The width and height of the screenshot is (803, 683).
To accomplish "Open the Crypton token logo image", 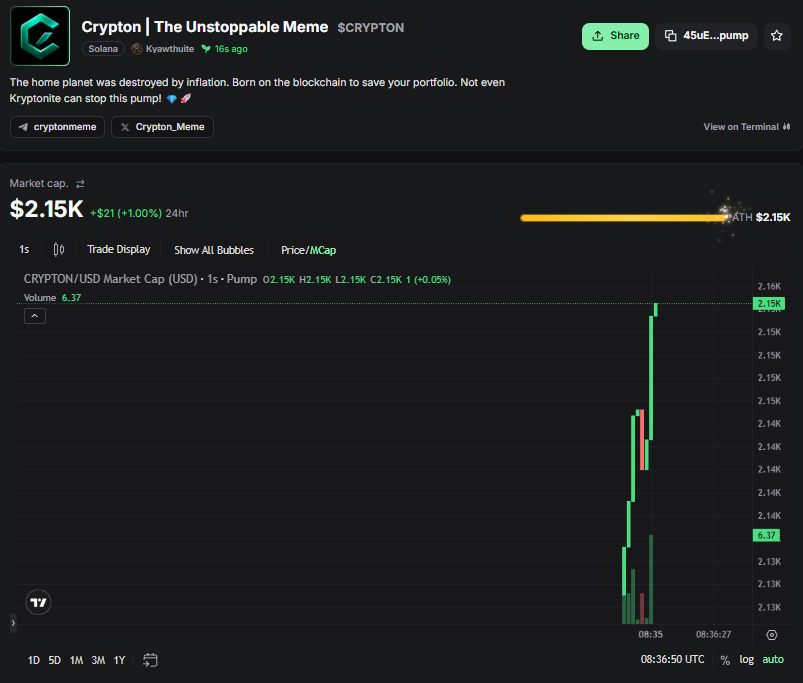I will tap(40, 36).
